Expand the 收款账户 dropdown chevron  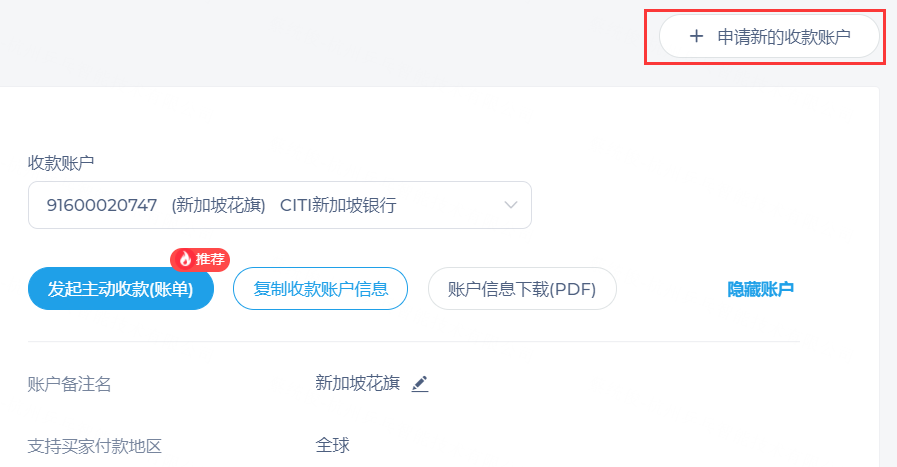pyautogui.click(x=511, y=205)
